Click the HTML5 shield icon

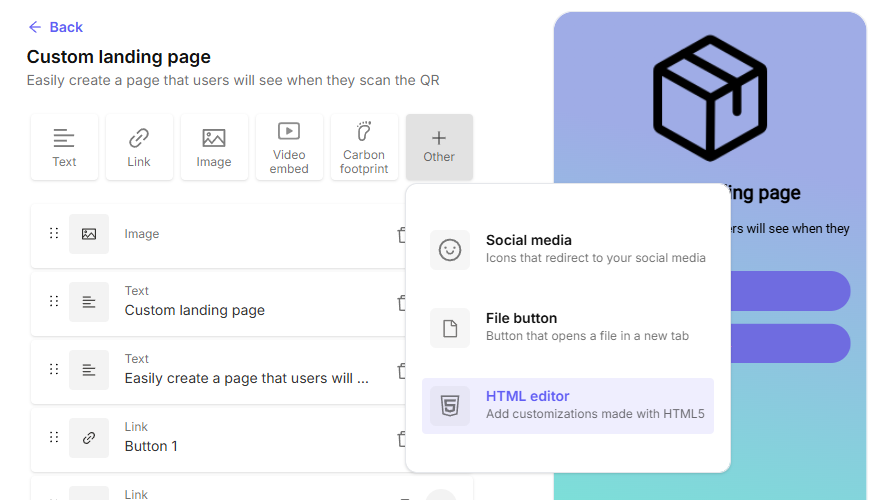[450, 406]
